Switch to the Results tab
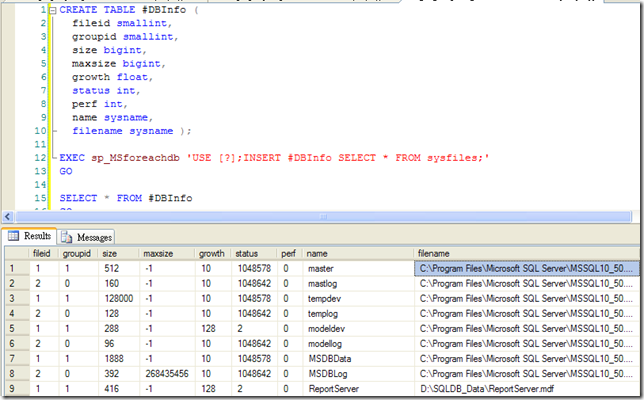 (30, 236)
